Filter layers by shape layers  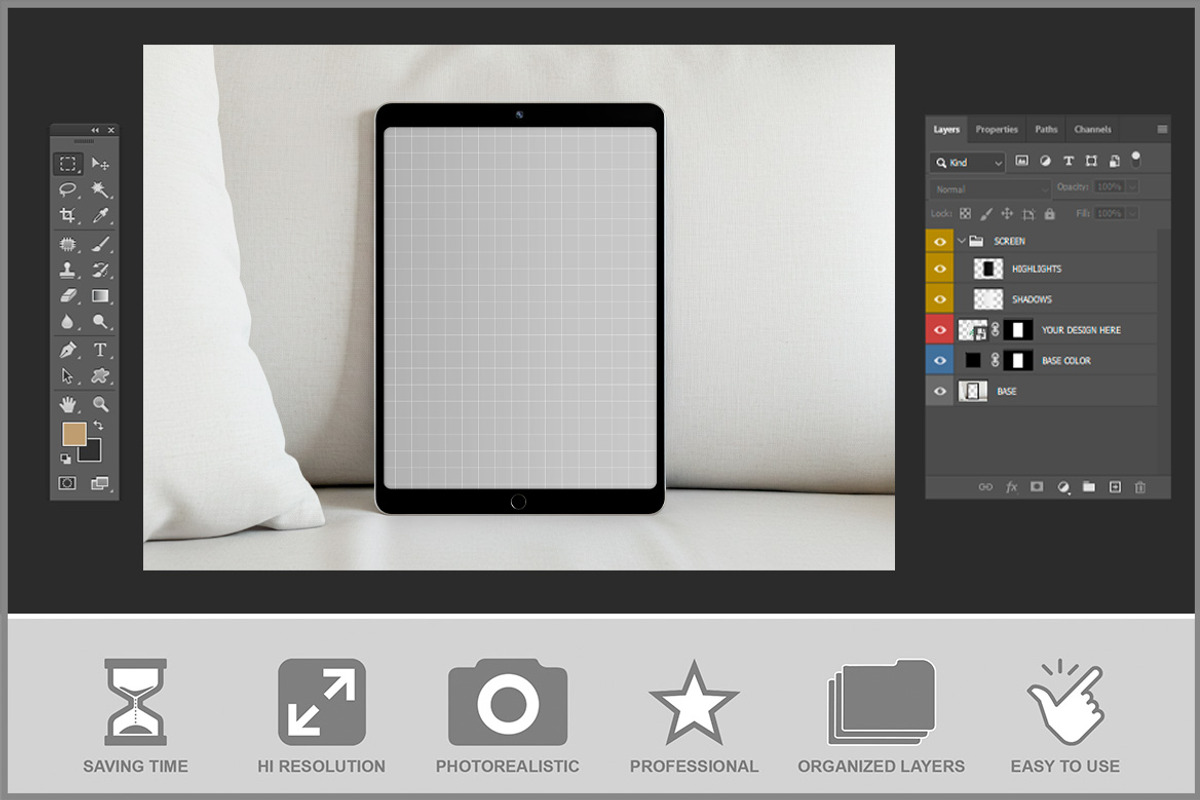coord(1091,160)
